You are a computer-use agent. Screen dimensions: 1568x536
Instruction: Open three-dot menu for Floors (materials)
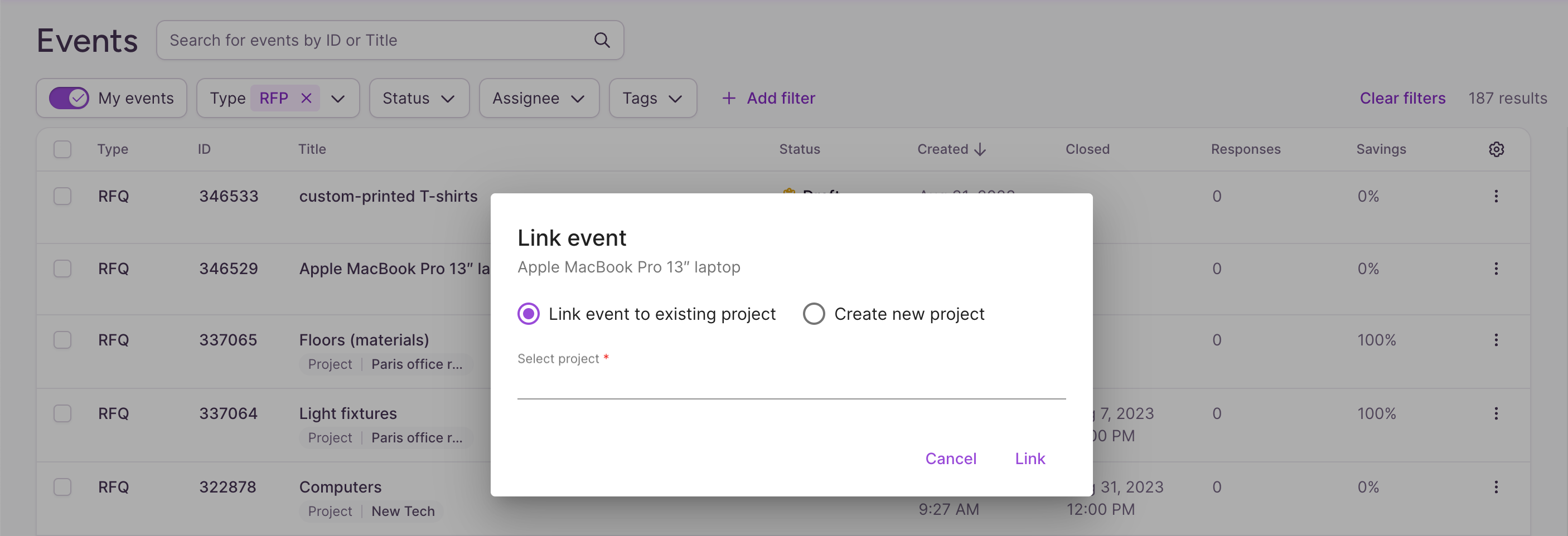tap(1496, 339)
